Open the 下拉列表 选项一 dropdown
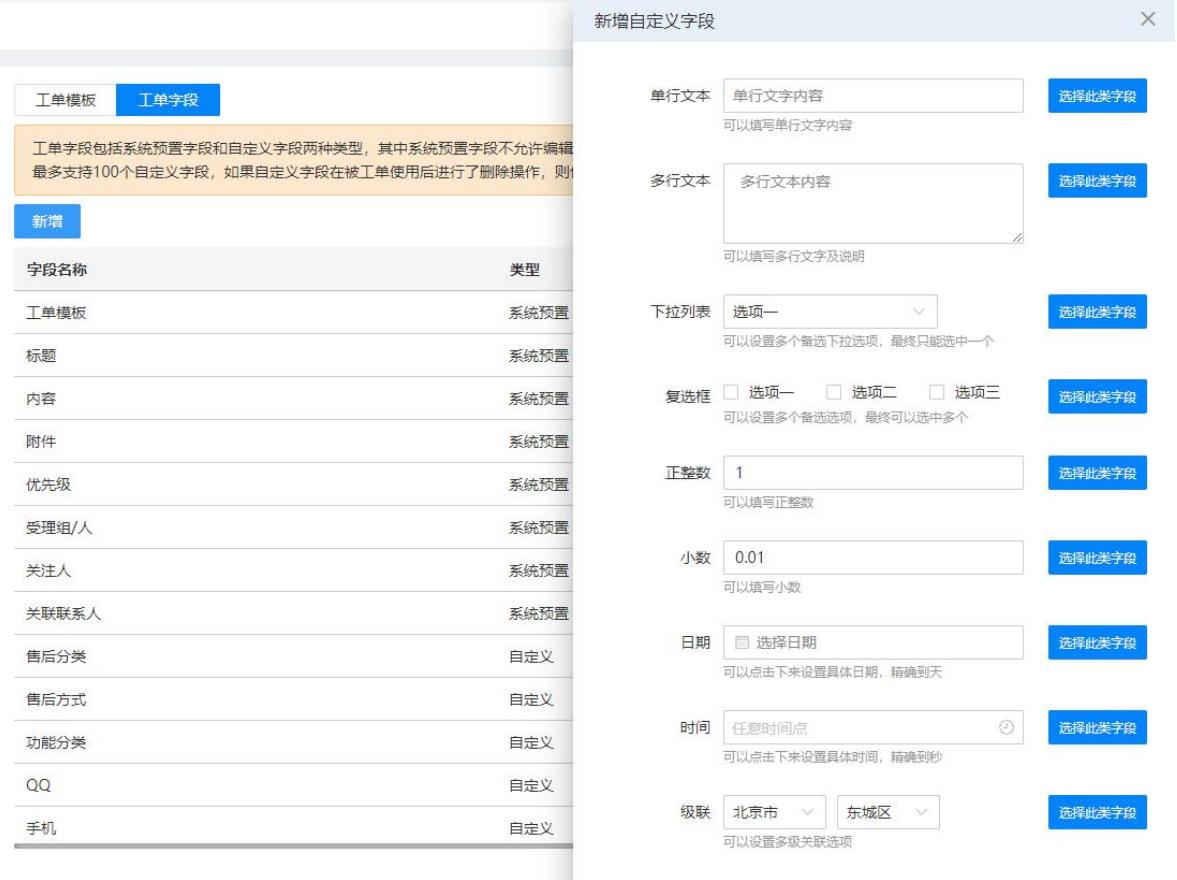The height and width of the screenshot is (880, 1177). (829, 311)
